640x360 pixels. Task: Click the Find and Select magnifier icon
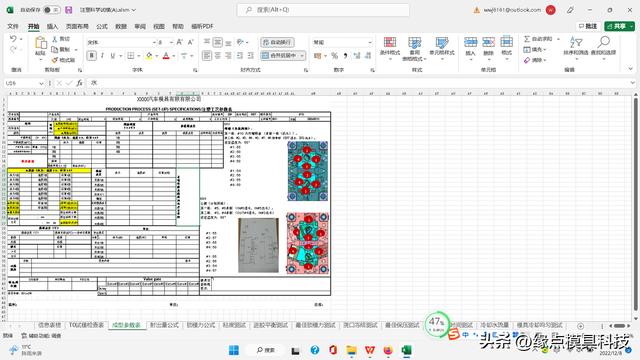pos(604,42)
